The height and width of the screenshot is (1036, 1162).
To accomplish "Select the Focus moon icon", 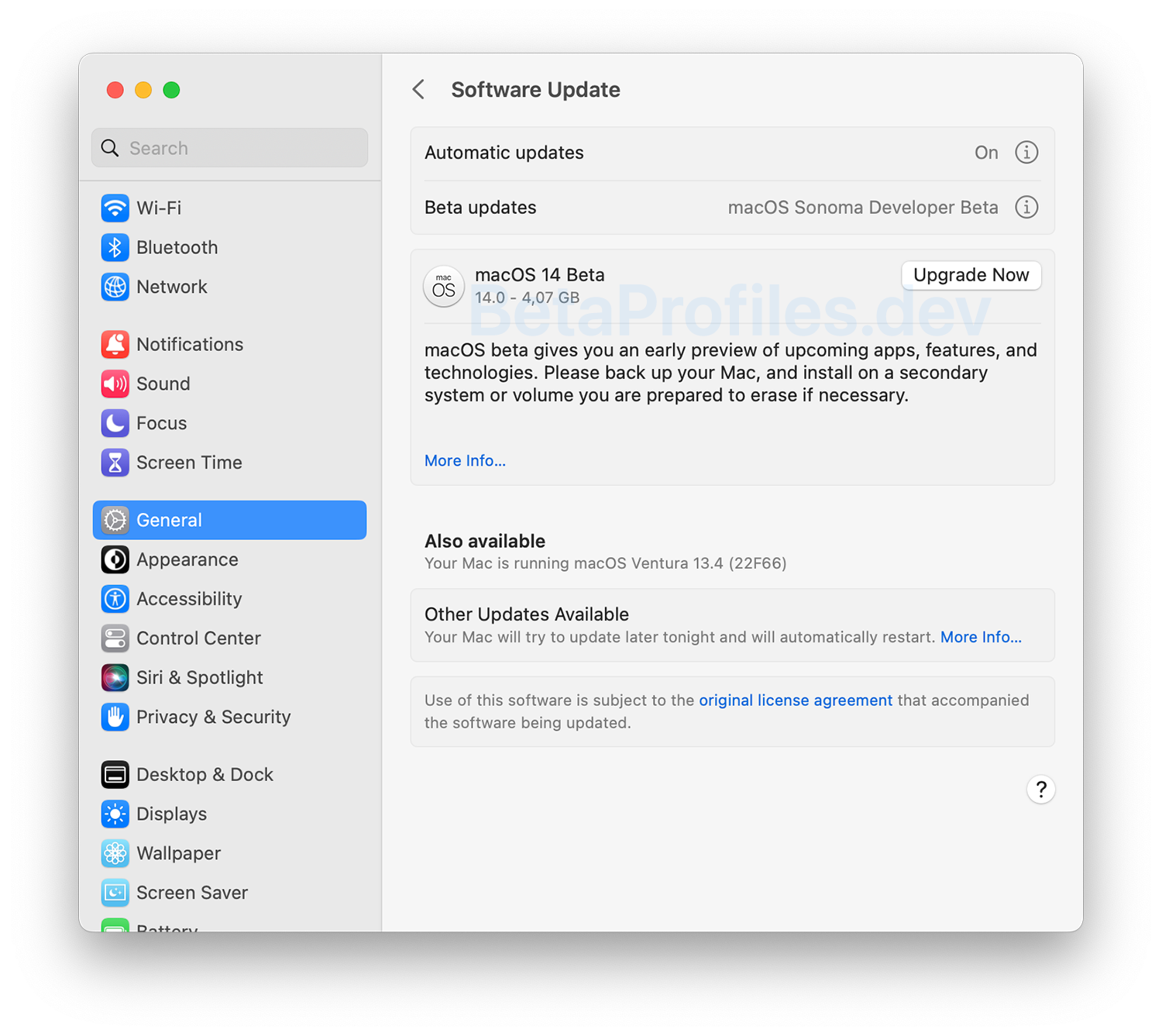I will pyautogui.click(x=115, y=423).
